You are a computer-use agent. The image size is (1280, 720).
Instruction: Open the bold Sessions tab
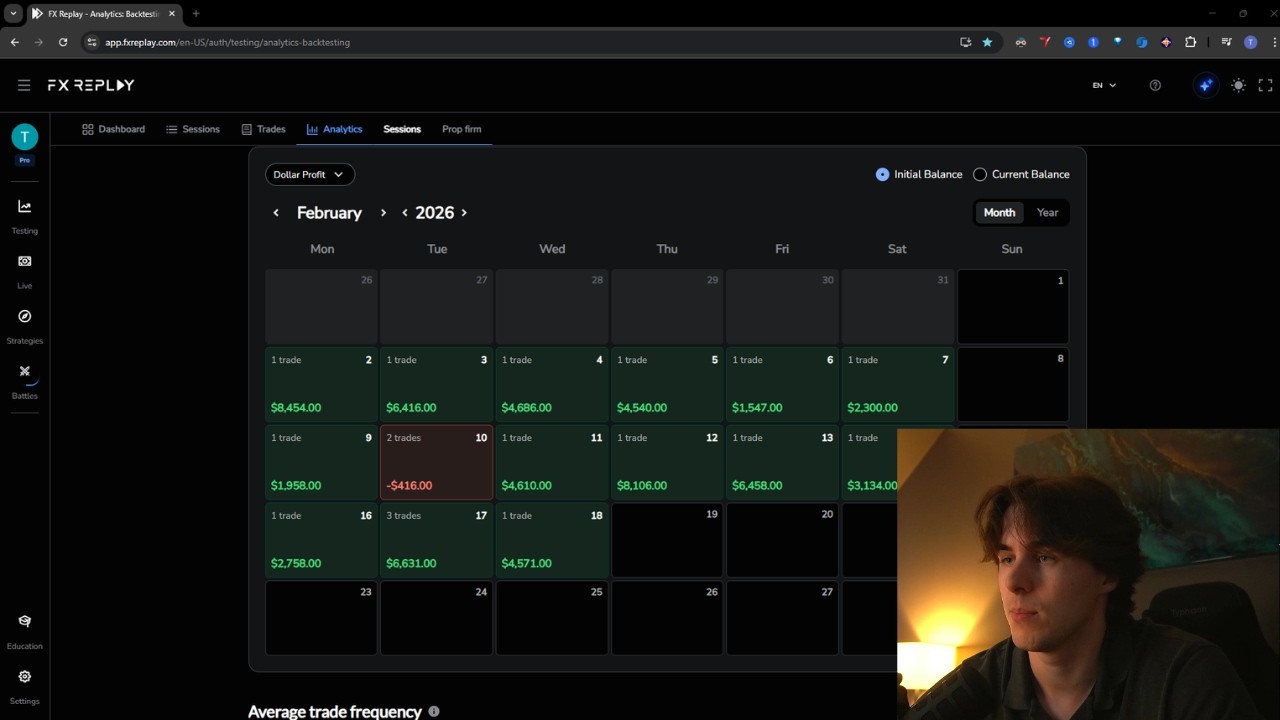pyautogui.click(x=402, y=129)
